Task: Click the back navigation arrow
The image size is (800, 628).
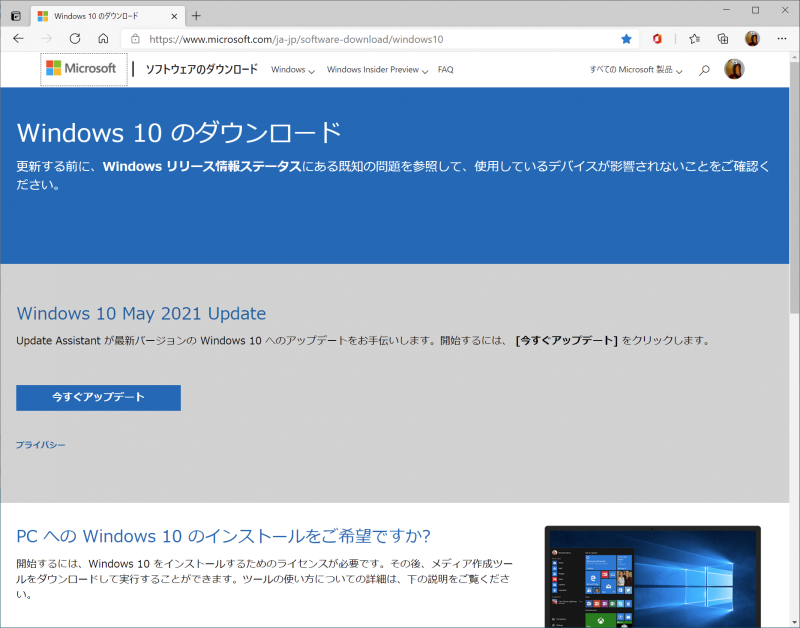Action: [19, 38]
